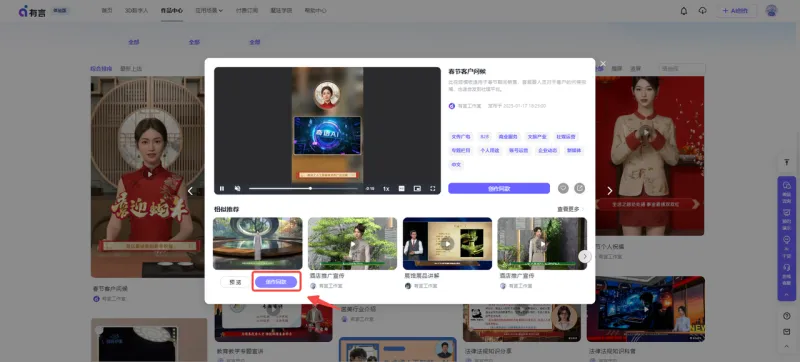Sort the works by 最新上线
This screenshot has width=800, height=362.
coord(131,68)
